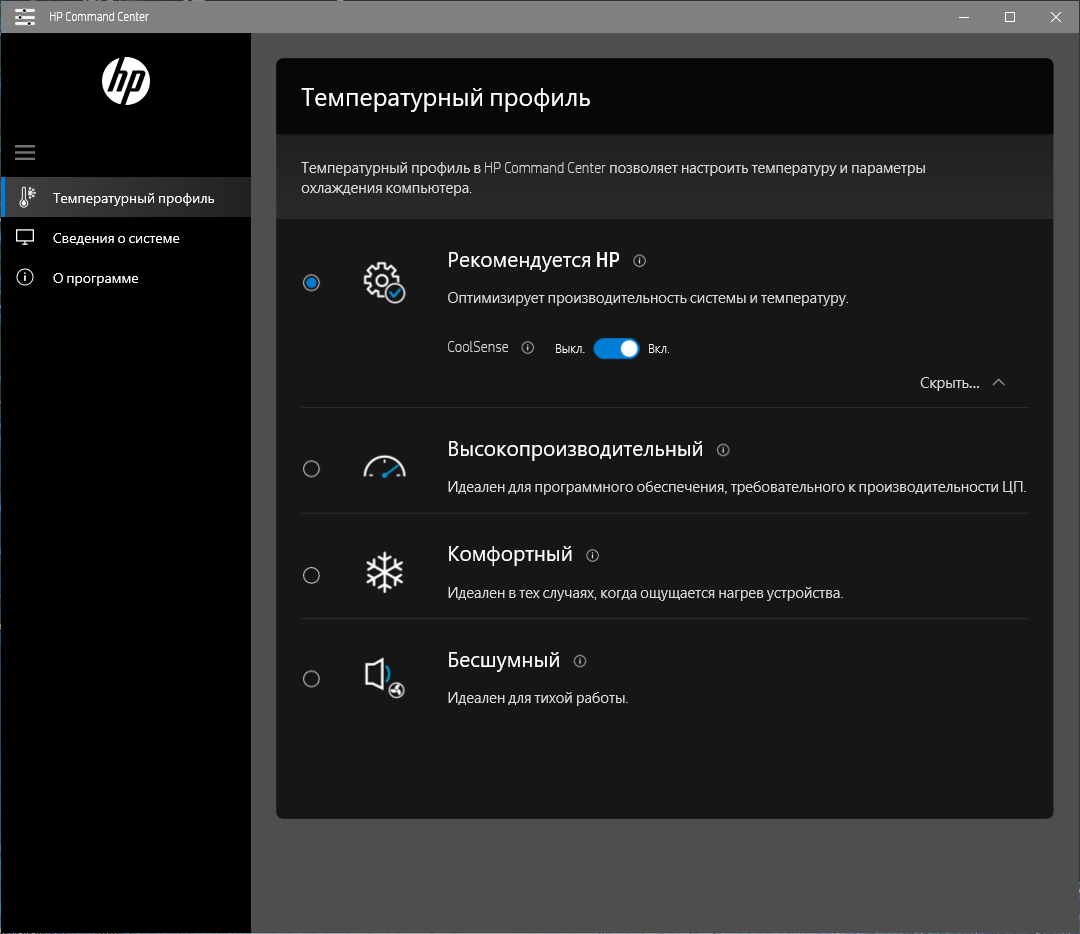Screen dimensions: 1080x934
Task: Select the Рекомендуется HP radio button
Action: coord(311,283)
